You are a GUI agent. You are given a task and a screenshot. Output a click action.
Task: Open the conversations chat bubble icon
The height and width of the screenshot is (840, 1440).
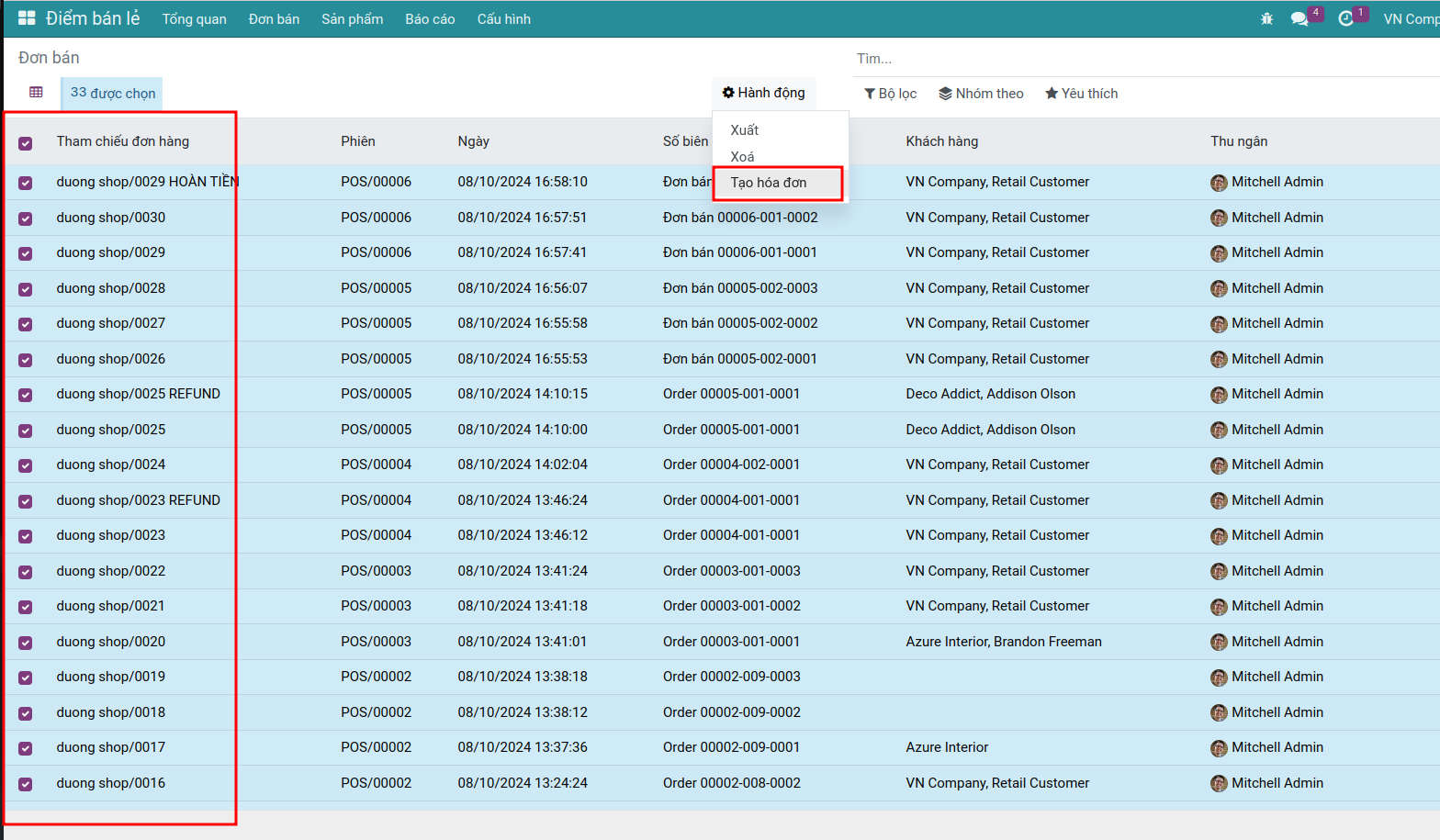point(1299,18)
